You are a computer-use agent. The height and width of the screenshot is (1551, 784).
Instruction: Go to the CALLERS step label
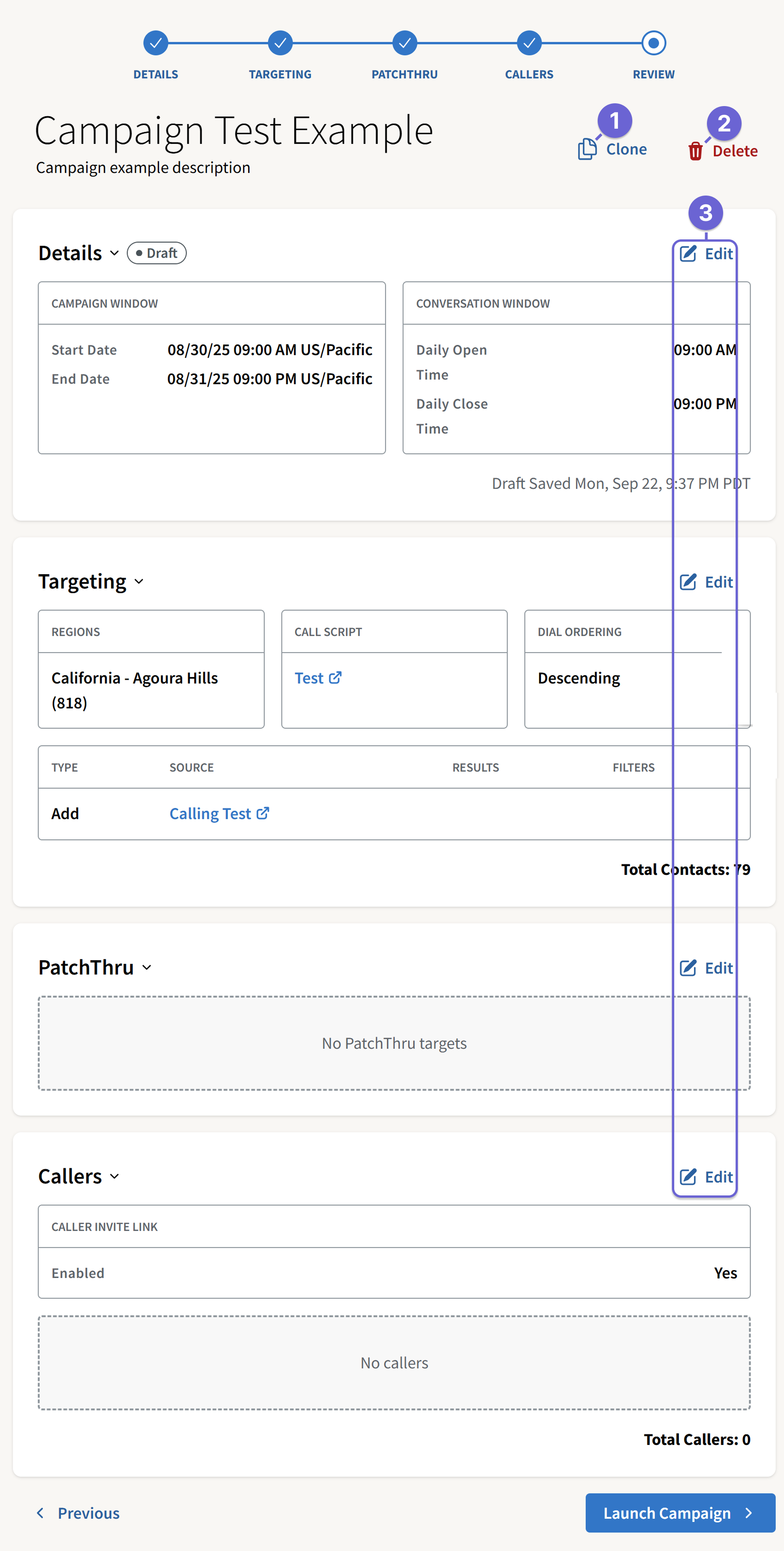point(529,75)
